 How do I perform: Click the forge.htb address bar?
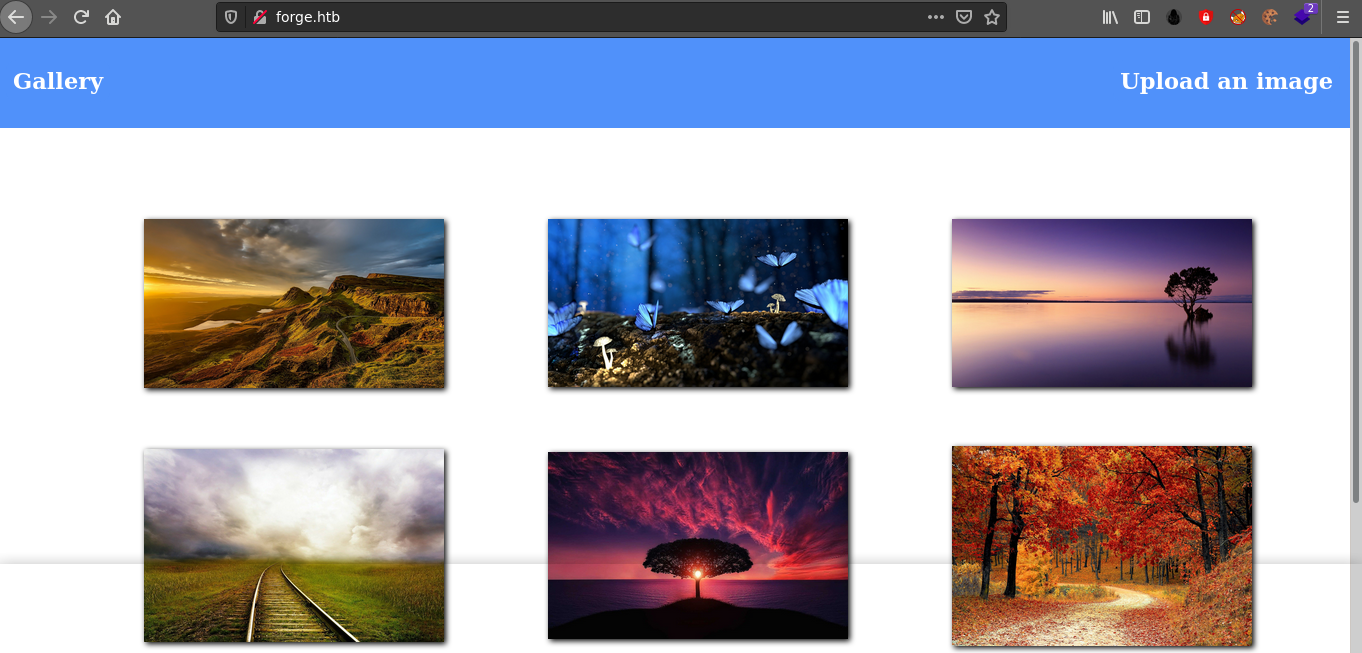click(x=600, y=17)
